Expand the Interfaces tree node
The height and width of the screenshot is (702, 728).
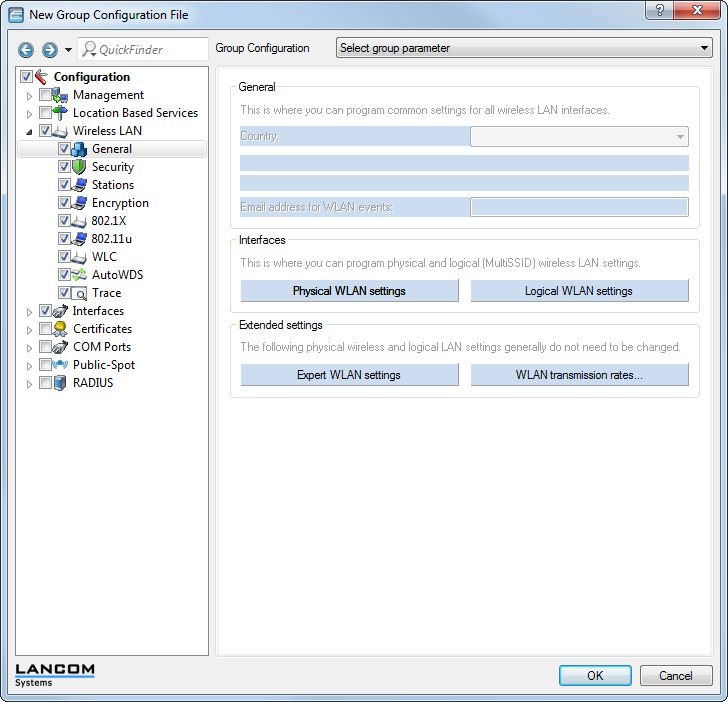[30, 311]
